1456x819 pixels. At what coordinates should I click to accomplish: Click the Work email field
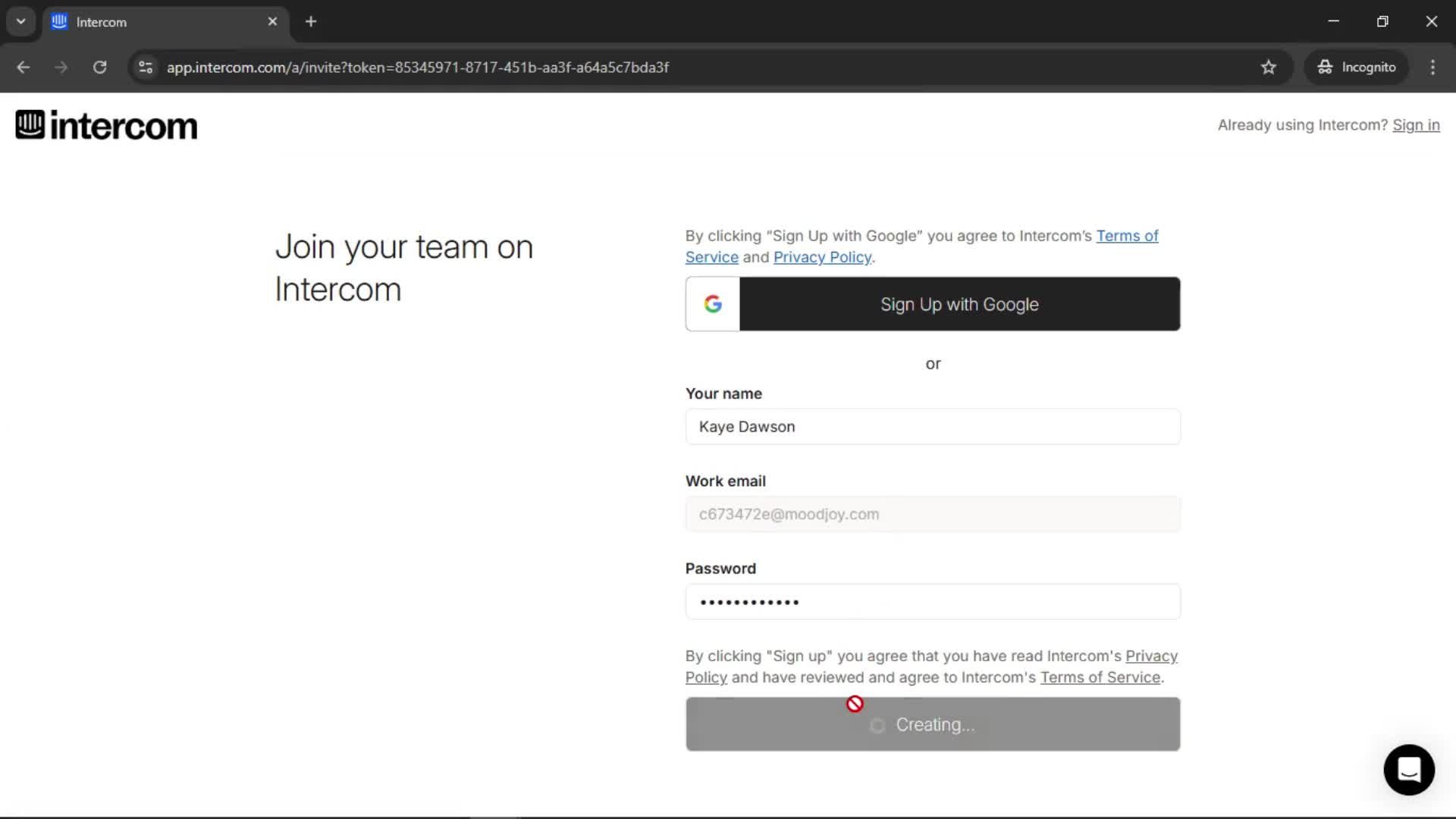tap(933, 514)
